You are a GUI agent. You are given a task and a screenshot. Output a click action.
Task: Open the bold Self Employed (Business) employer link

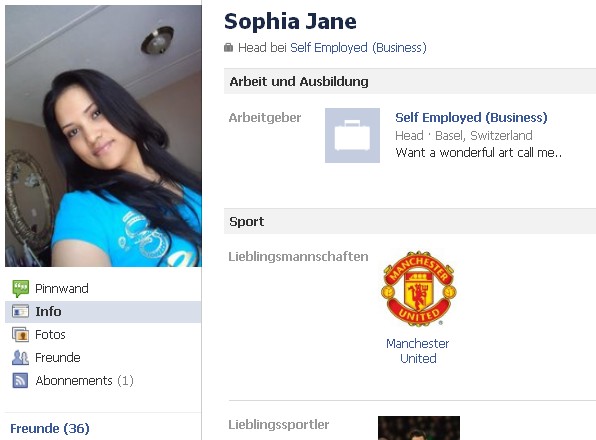471,117
